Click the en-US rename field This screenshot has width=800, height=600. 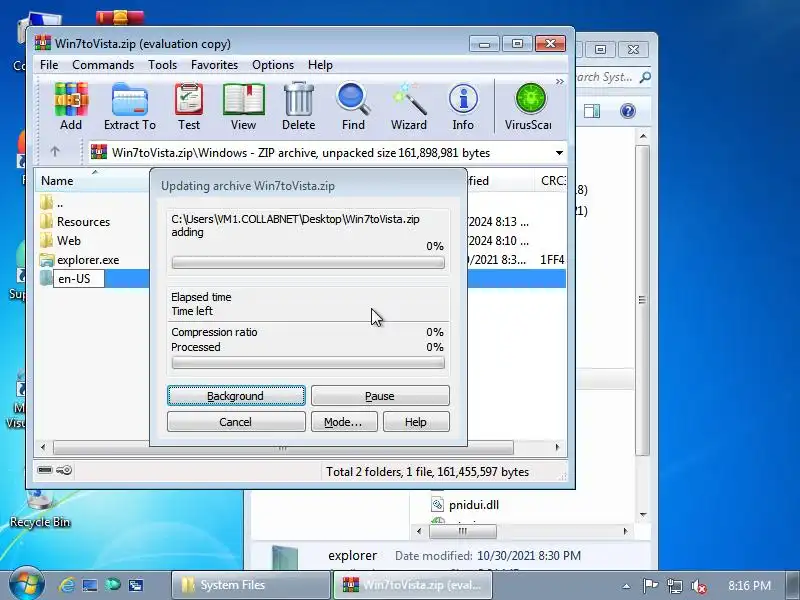79,279
